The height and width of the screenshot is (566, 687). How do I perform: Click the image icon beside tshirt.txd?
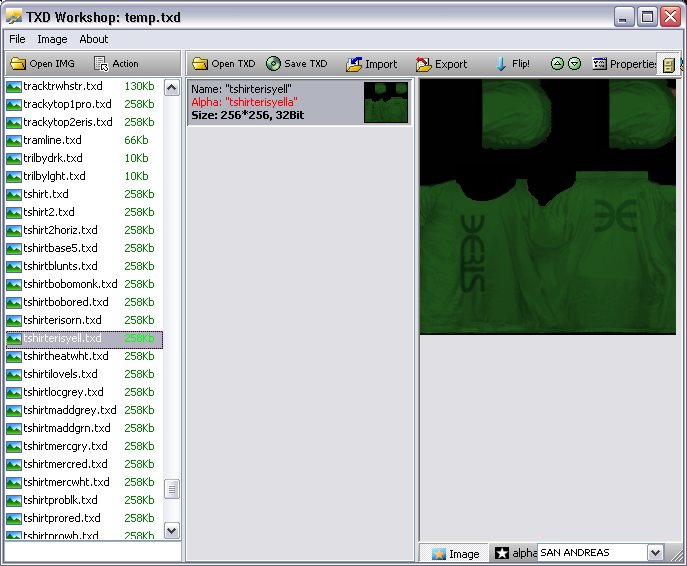click(x=14, y=195)
